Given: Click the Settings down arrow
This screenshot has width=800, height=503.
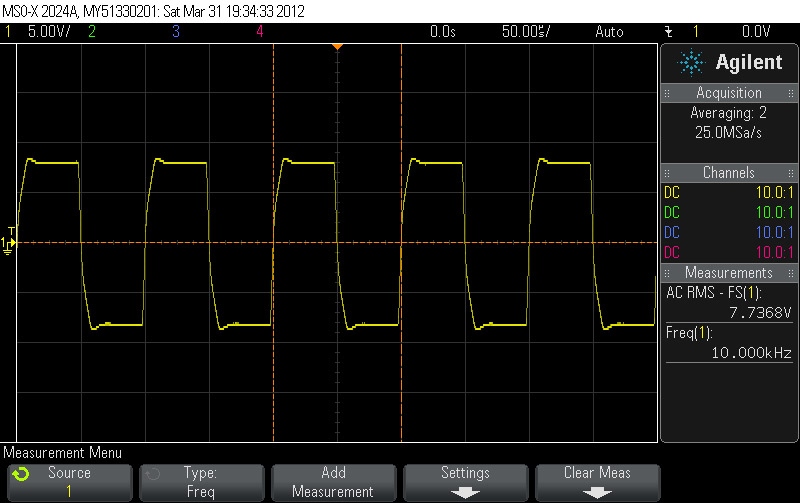Looking at the screenshot, I should click(x=465, y=493).
